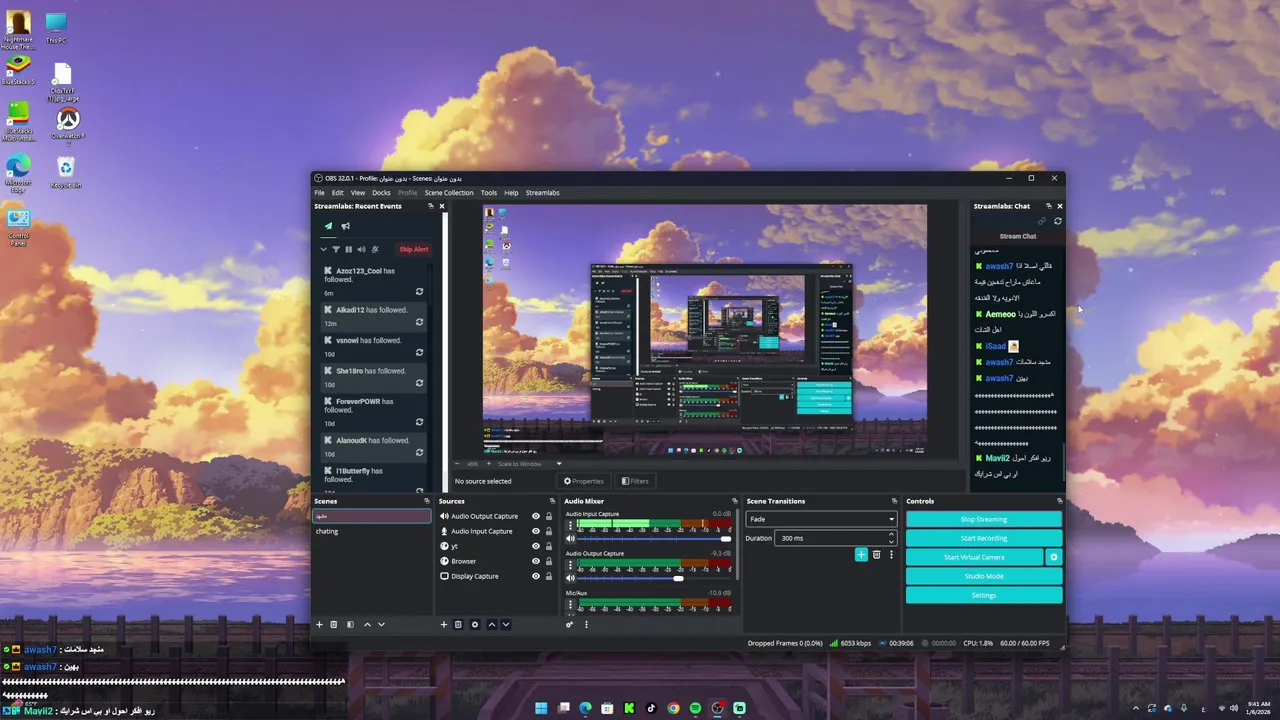This screenshot has height=720, width=1280.
Task: Adjust Audio Output Capture volume slider
Action: point(655,578)
